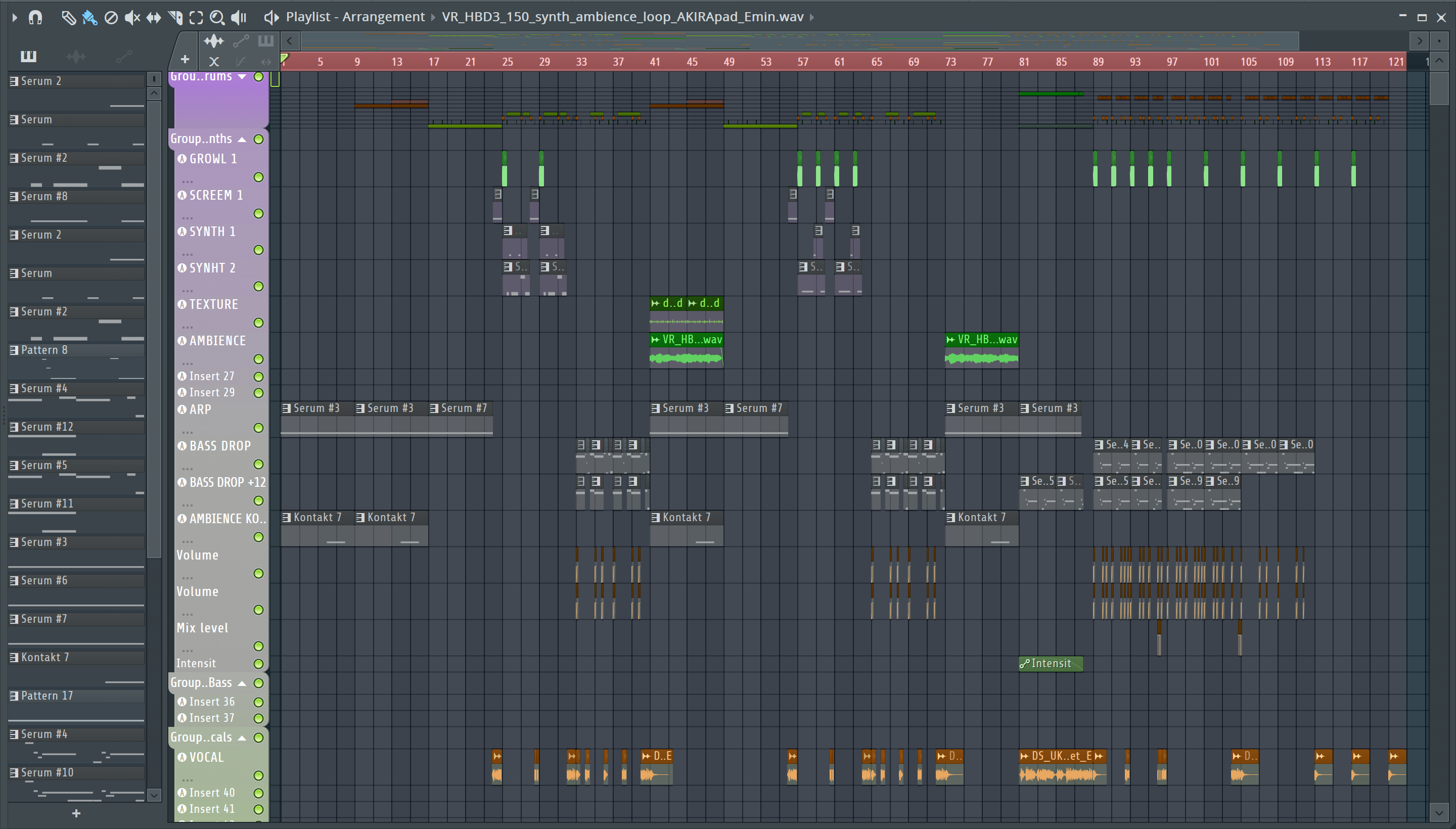Open the playlist options menu arrow
The height and width of the screenshot is (829, 1456).
coord(14,17)
